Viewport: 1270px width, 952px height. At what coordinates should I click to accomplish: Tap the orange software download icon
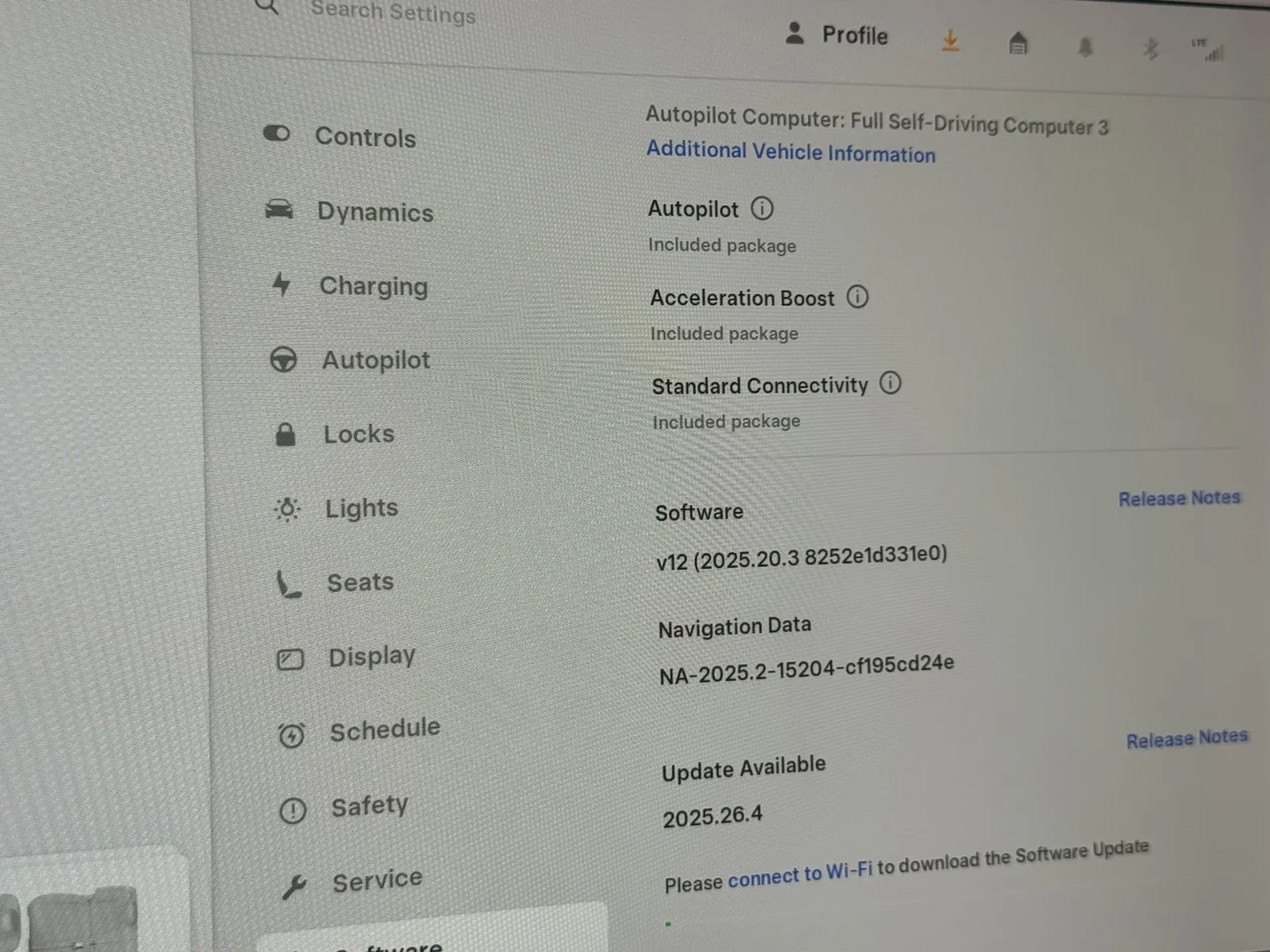click(x=950, y=40)
